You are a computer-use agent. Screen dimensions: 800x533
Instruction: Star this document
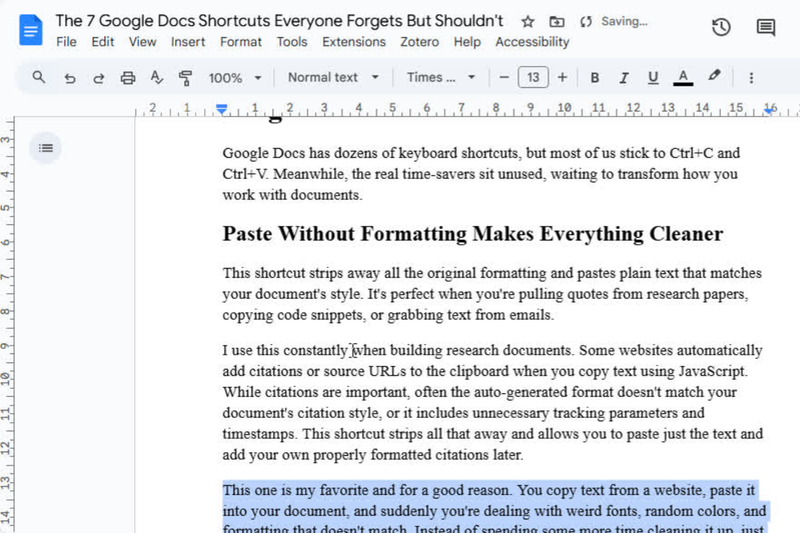[x=528, y=21]
